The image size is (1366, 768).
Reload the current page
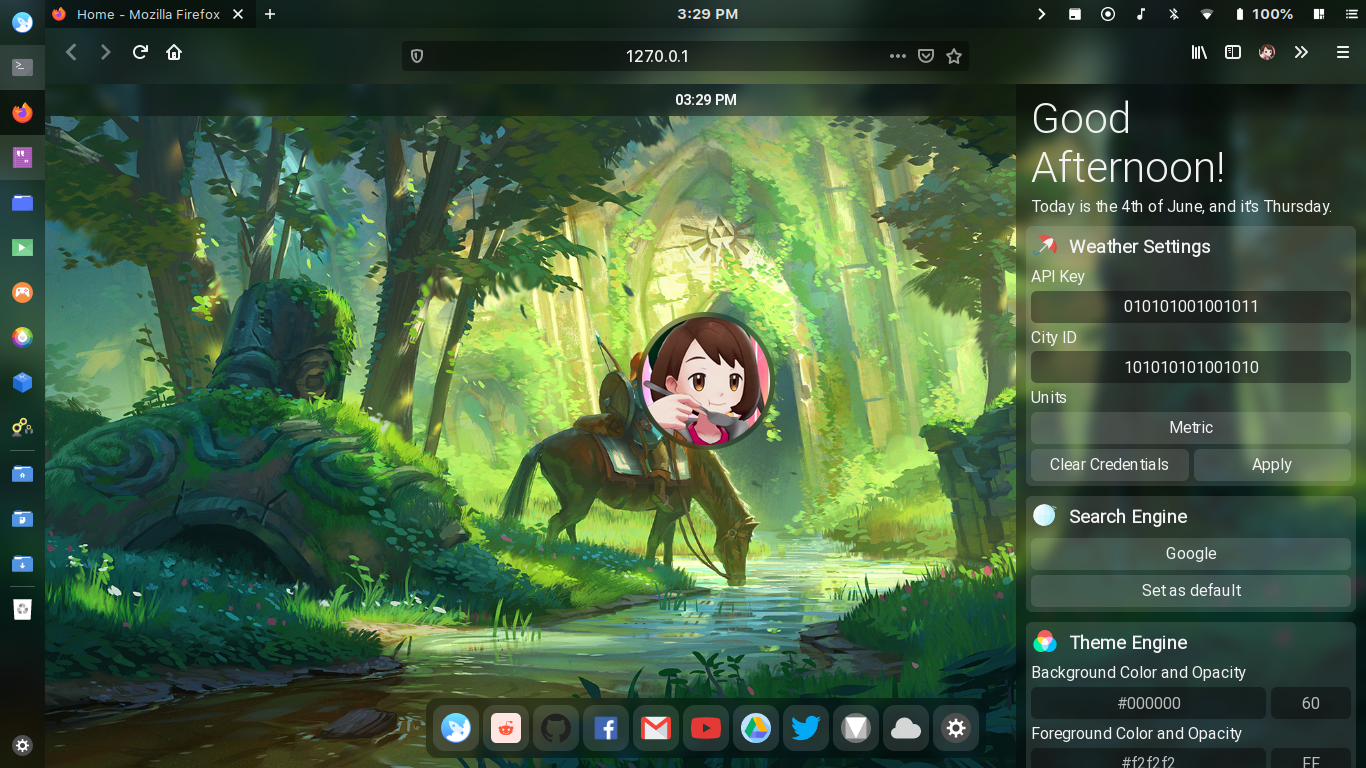pos(140,52)
